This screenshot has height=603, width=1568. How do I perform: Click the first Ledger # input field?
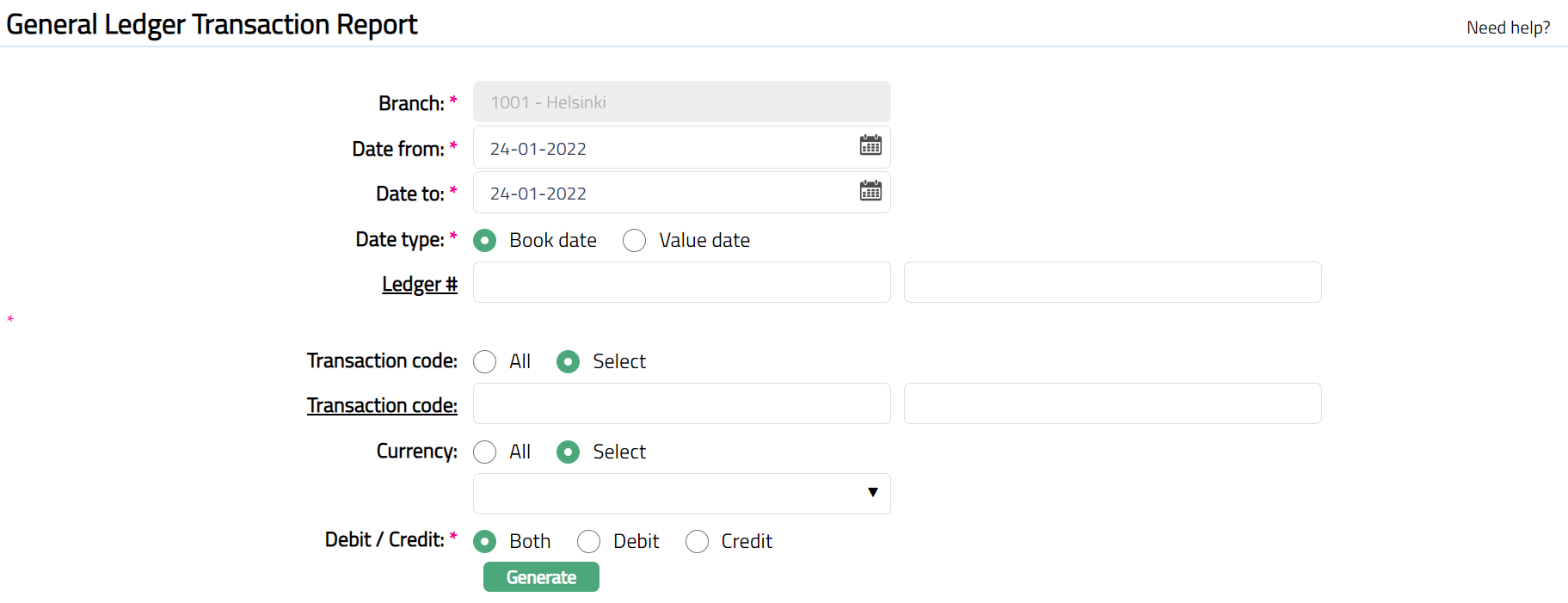point(682,282)
